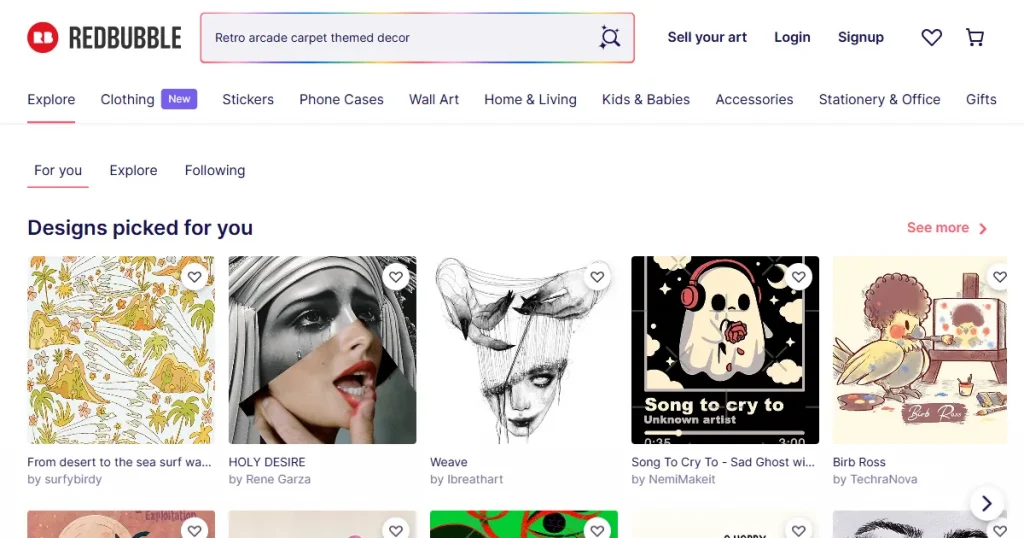
Task: Open the Sad Ghost artwork thumbnail
Action: tap(725, 350)
